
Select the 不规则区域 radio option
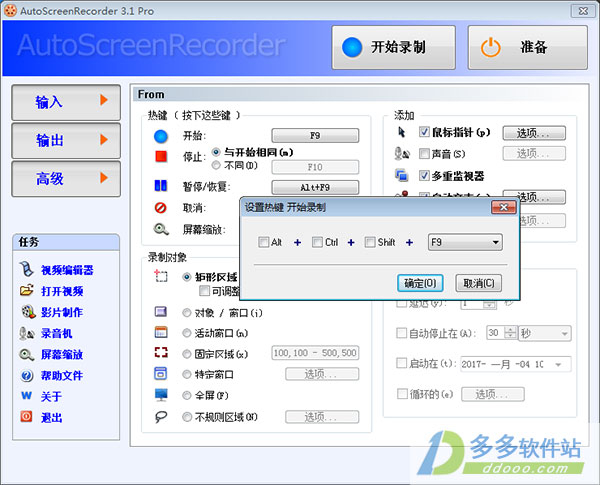[187, 417]
